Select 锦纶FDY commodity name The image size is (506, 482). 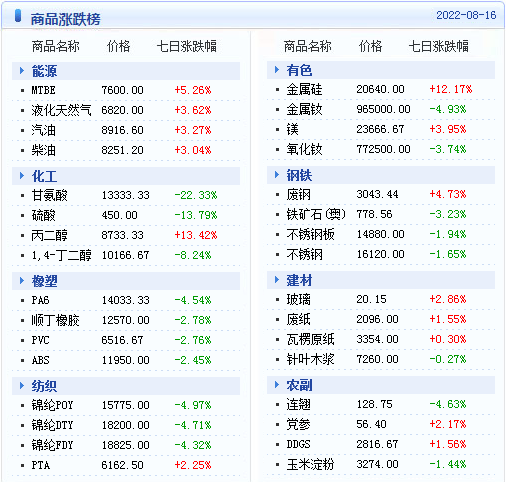[52, 445]
